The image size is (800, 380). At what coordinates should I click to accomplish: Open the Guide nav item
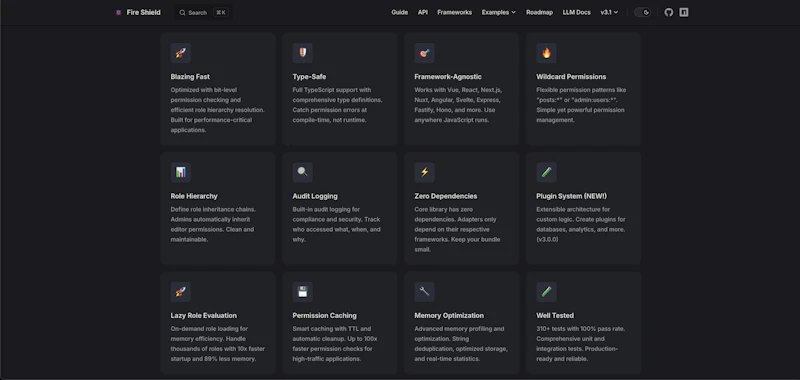[x=399, y=12]
